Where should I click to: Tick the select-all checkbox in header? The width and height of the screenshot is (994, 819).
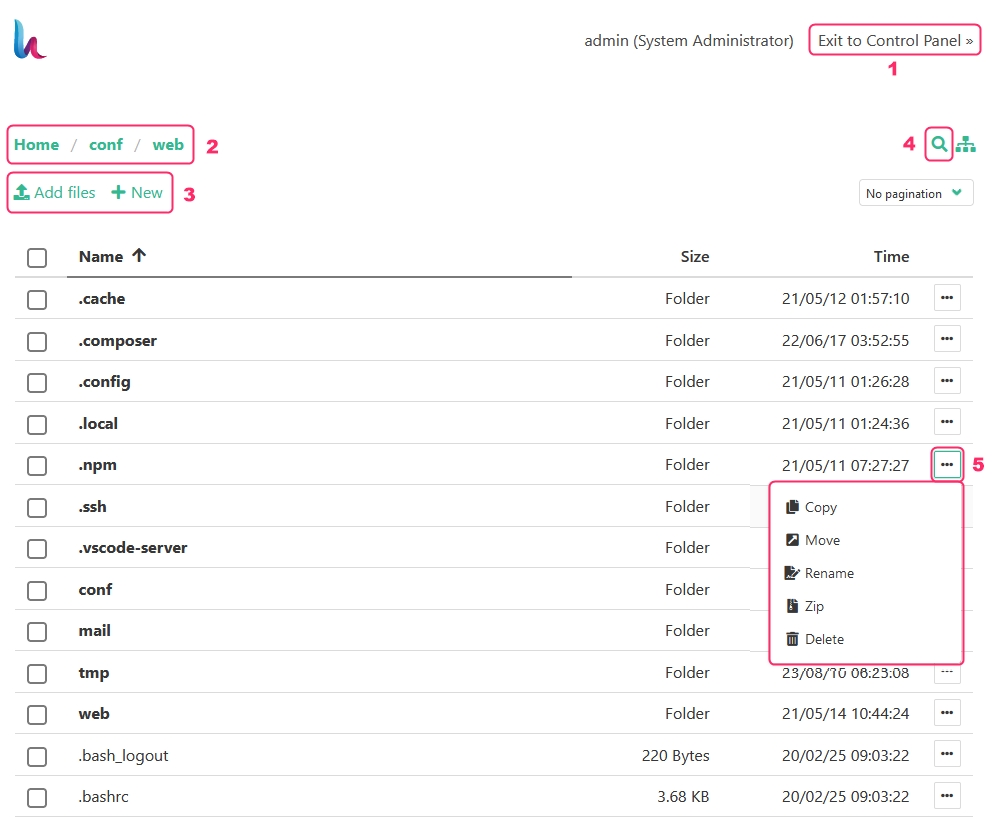click(x=37, y=258)
